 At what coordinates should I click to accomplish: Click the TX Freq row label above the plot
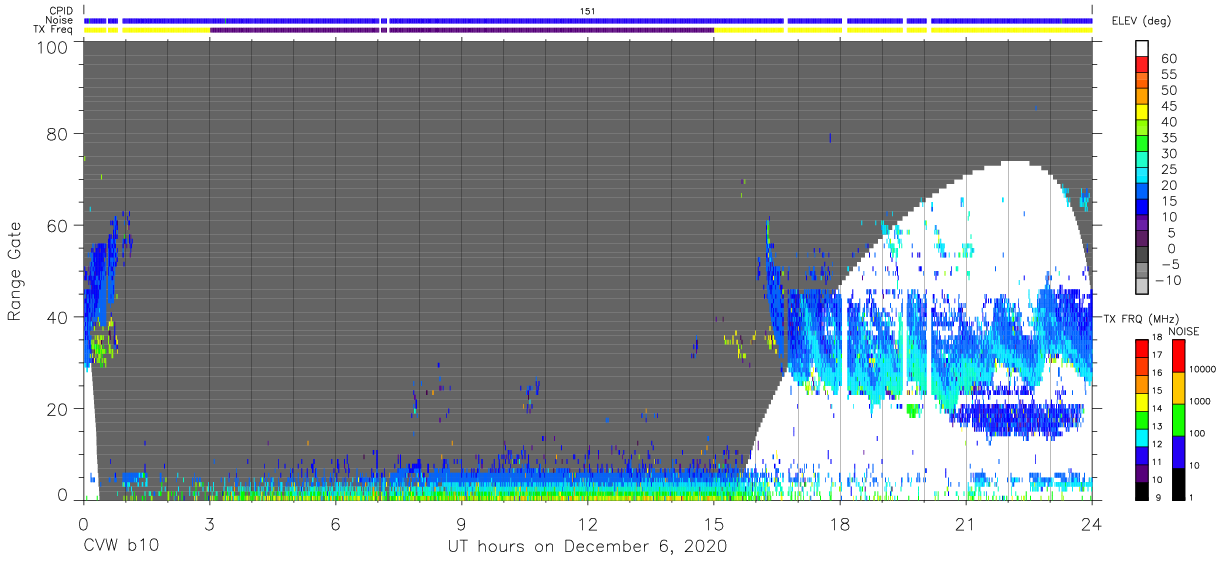point(53,30)
